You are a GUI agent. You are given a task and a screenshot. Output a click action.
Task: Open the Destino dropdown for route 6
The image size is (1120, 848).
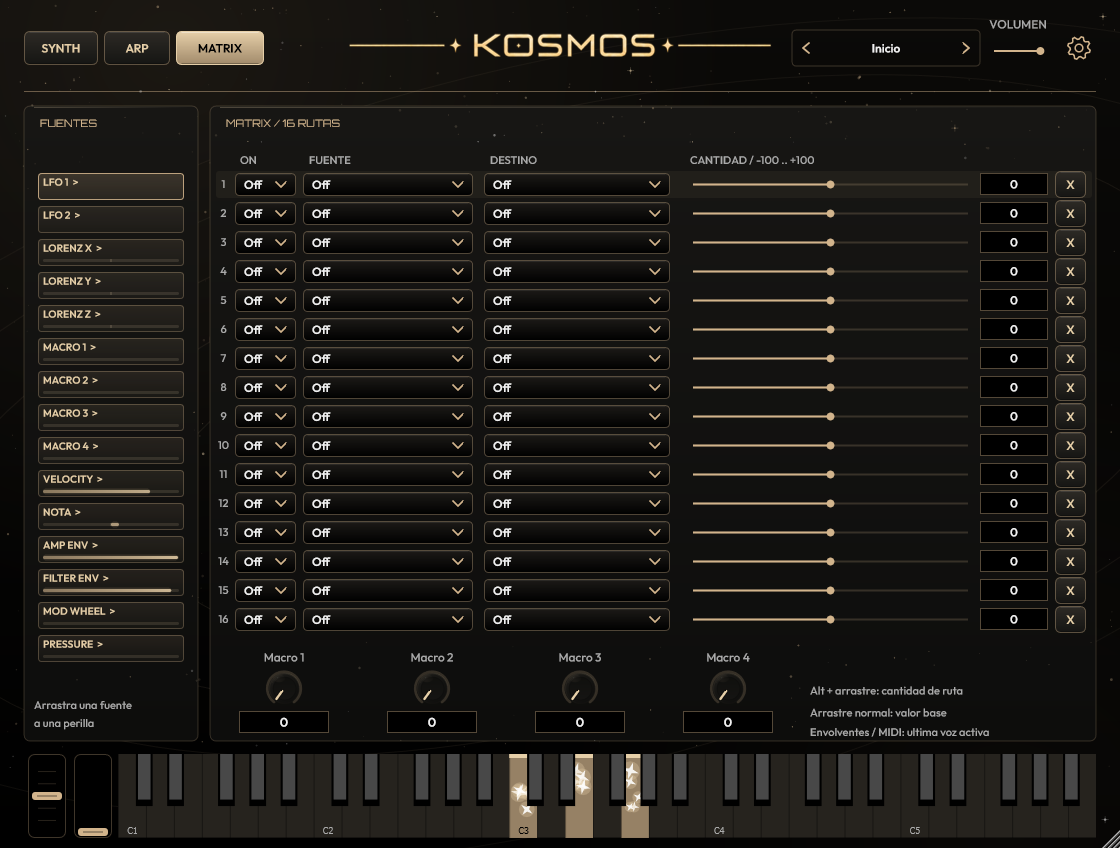[x=576, y=329]
